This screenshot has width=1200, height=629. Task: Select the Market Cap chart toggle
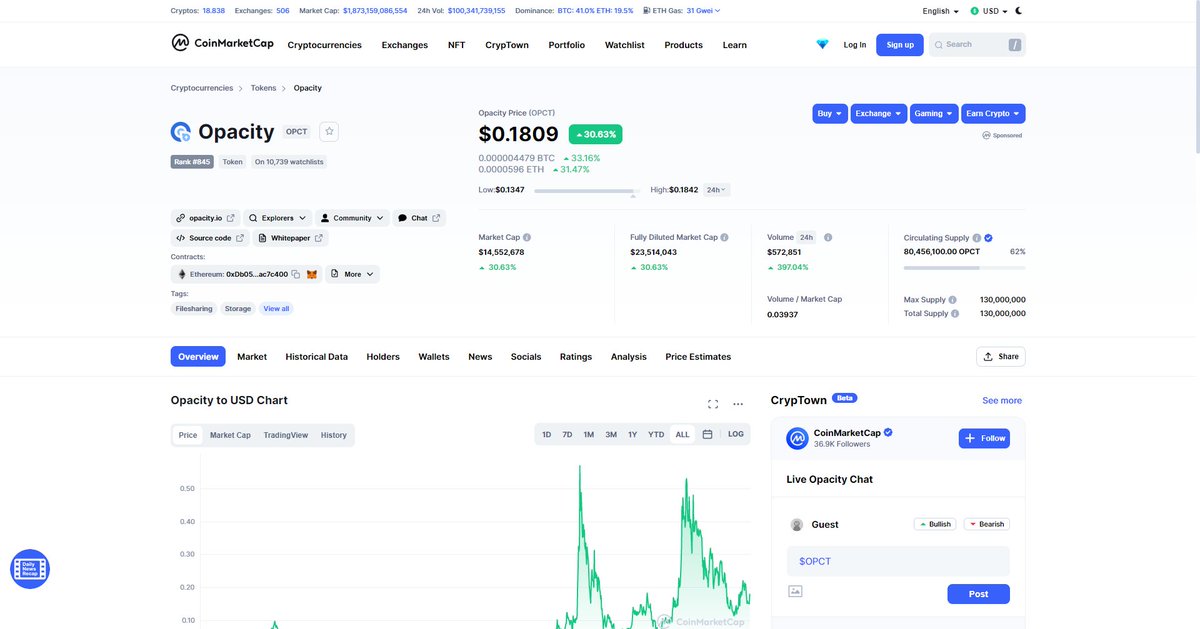coord(230,435)
